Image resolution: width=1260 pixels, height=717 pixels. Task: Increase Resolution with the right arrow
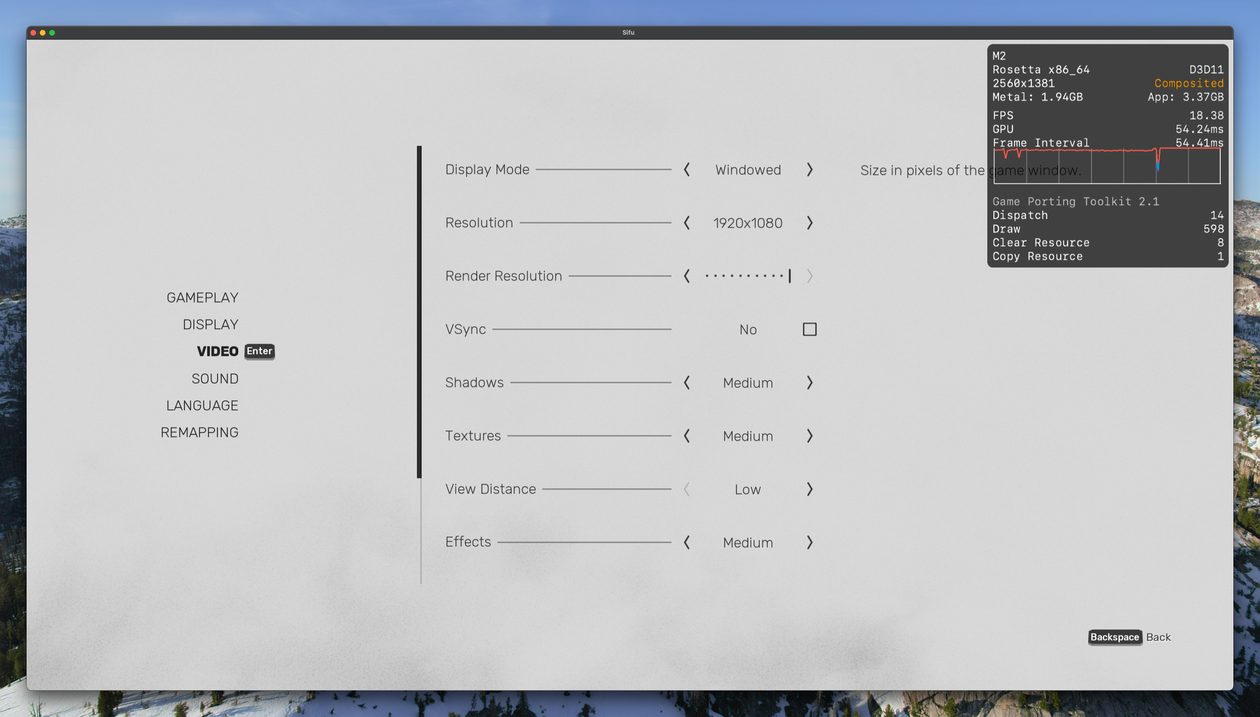click(x=809, y=223)
